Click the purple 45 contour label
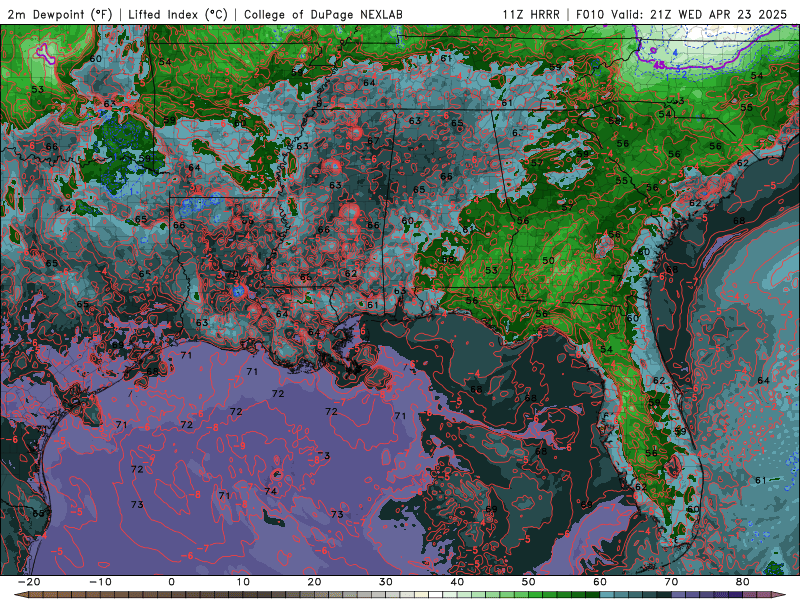The image size is (800, 600). (659, 65)
